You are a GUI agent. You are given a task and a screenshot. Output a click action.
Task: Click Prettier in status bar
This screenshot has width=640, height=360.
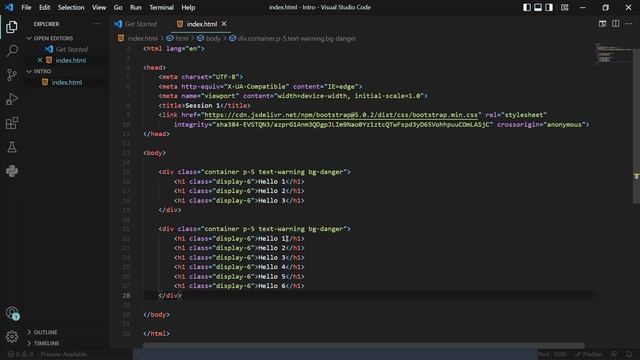pos(588,354)
